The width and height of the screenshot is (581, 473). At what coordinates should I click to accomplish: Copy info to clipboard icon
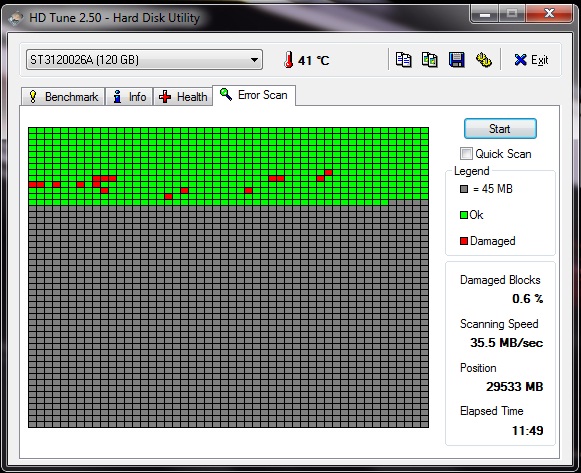403,60
